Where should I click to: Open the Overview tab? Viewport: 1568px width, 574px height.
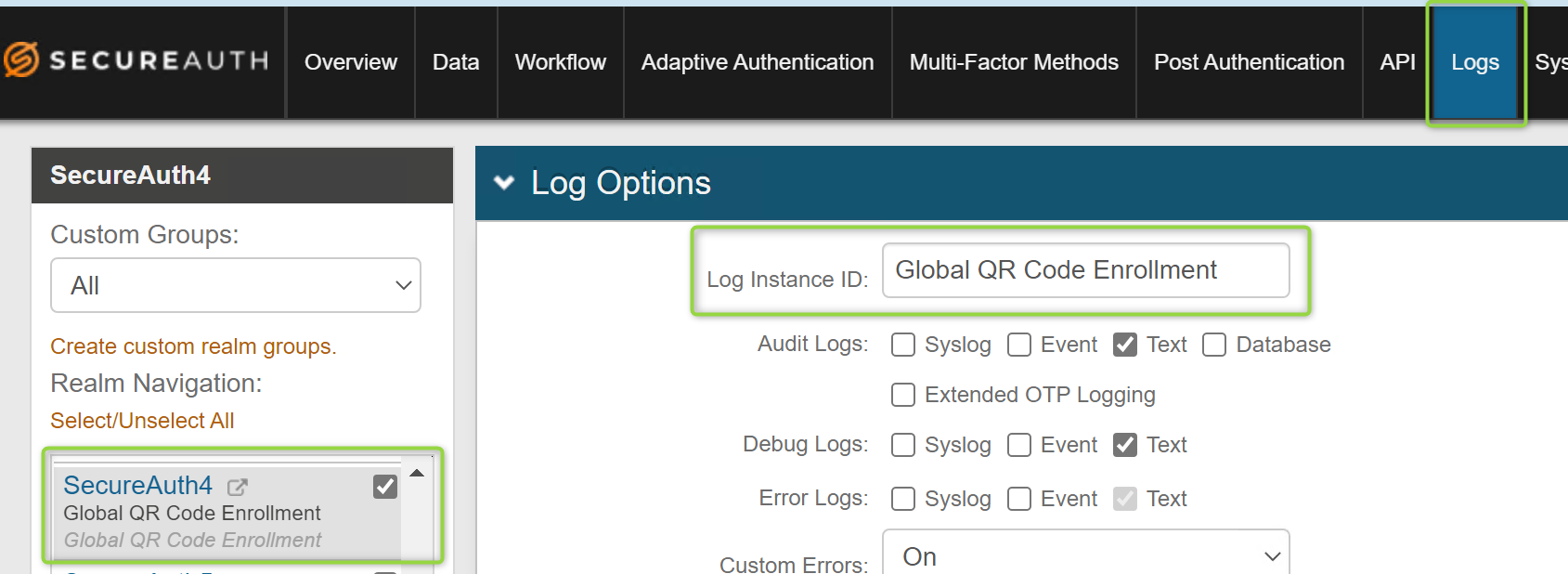[x=351, y=62]
